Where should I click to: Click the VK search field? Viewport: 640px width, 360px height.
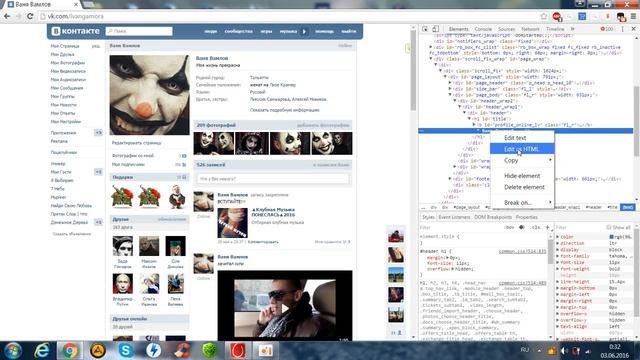point(139,31)
